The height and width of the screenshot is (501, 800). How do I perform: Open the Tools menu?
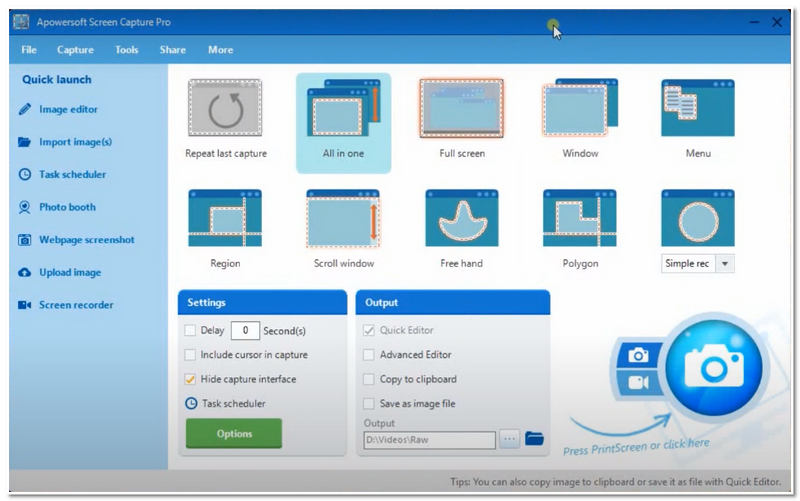click(x=127, y=50)
